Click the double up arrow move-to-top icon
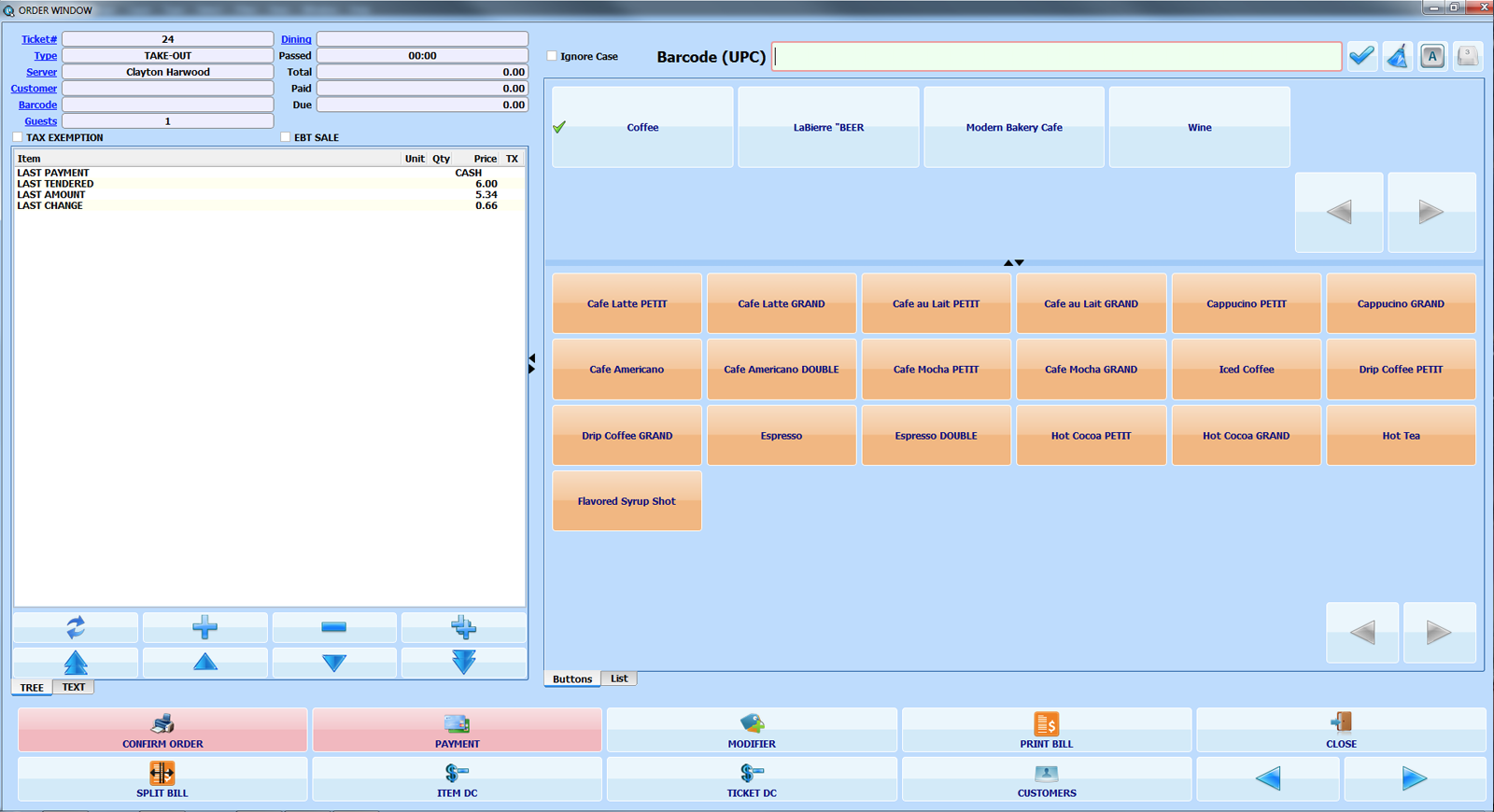Screen dimensions: 1494x812 tap(76, 663)
